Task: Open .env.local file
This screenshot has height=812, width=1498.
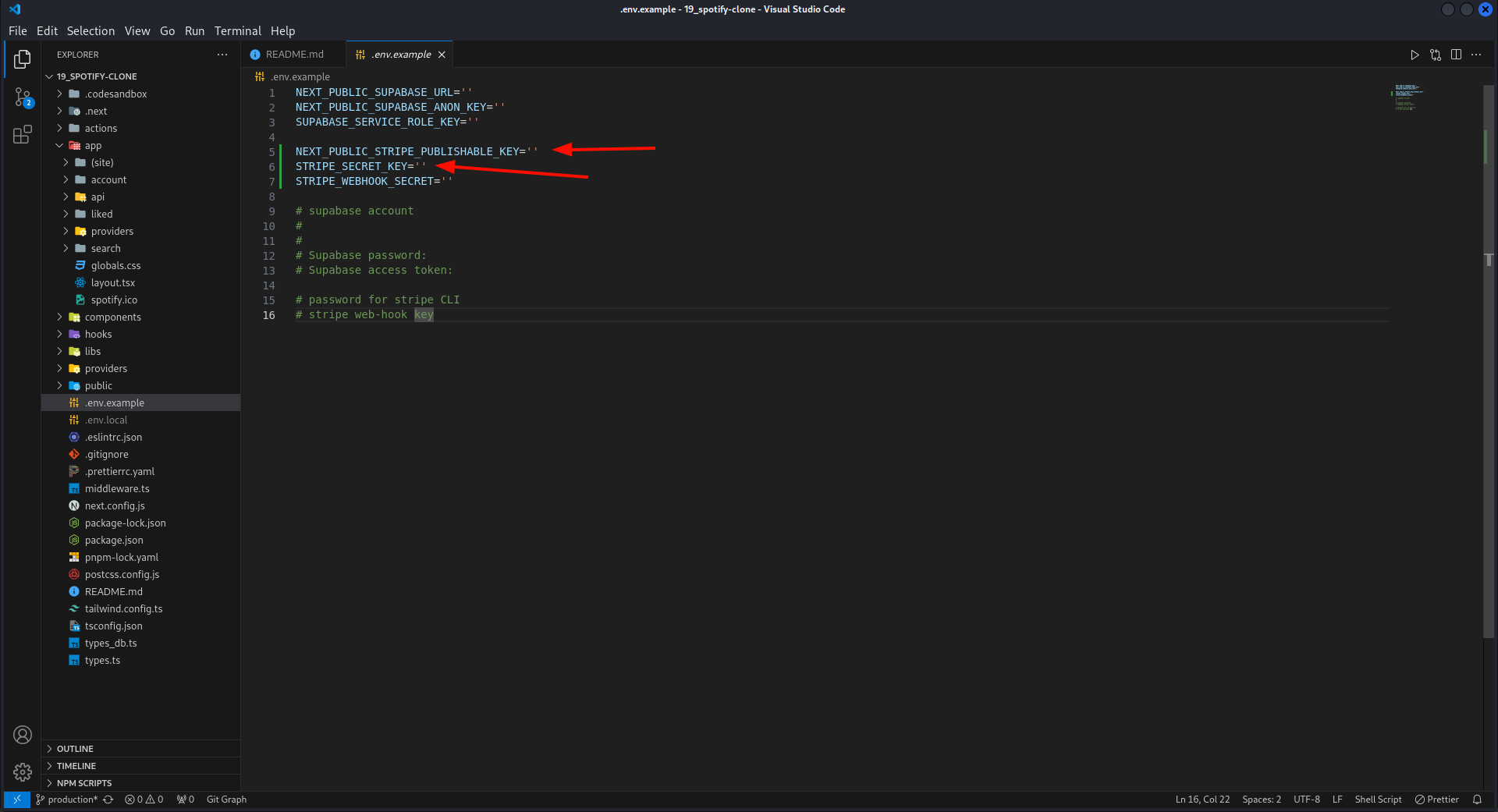Action: pos(140,420)
